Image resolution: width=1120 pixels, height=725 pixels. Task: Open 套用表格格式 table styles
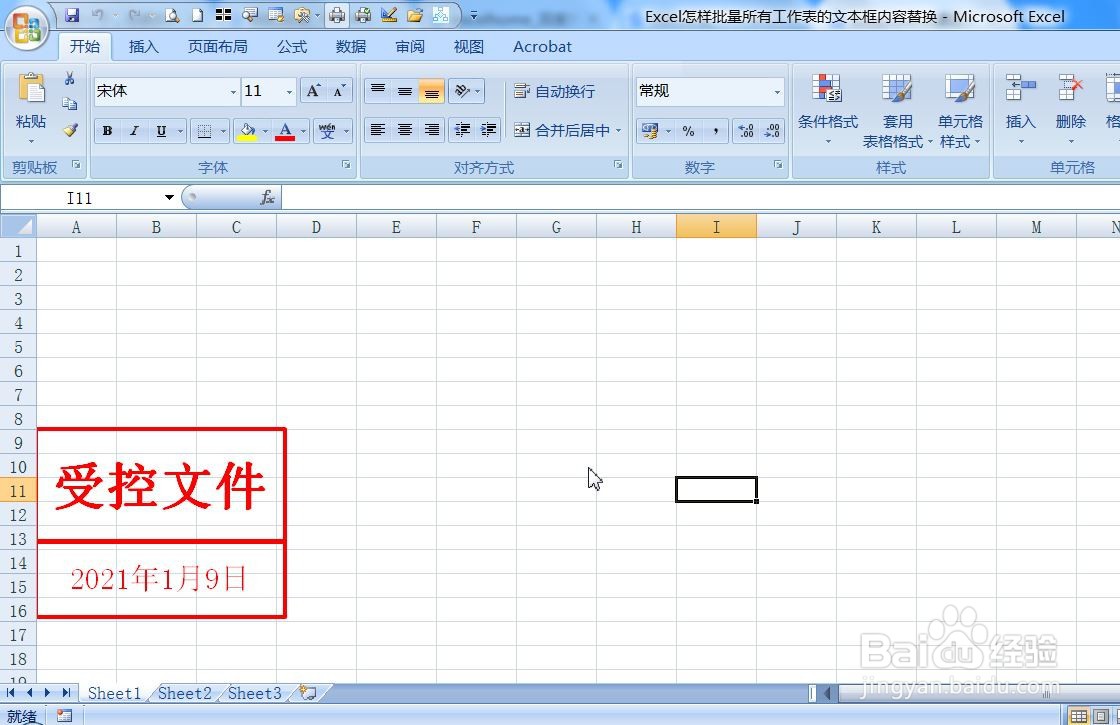[x=897, y=110]
